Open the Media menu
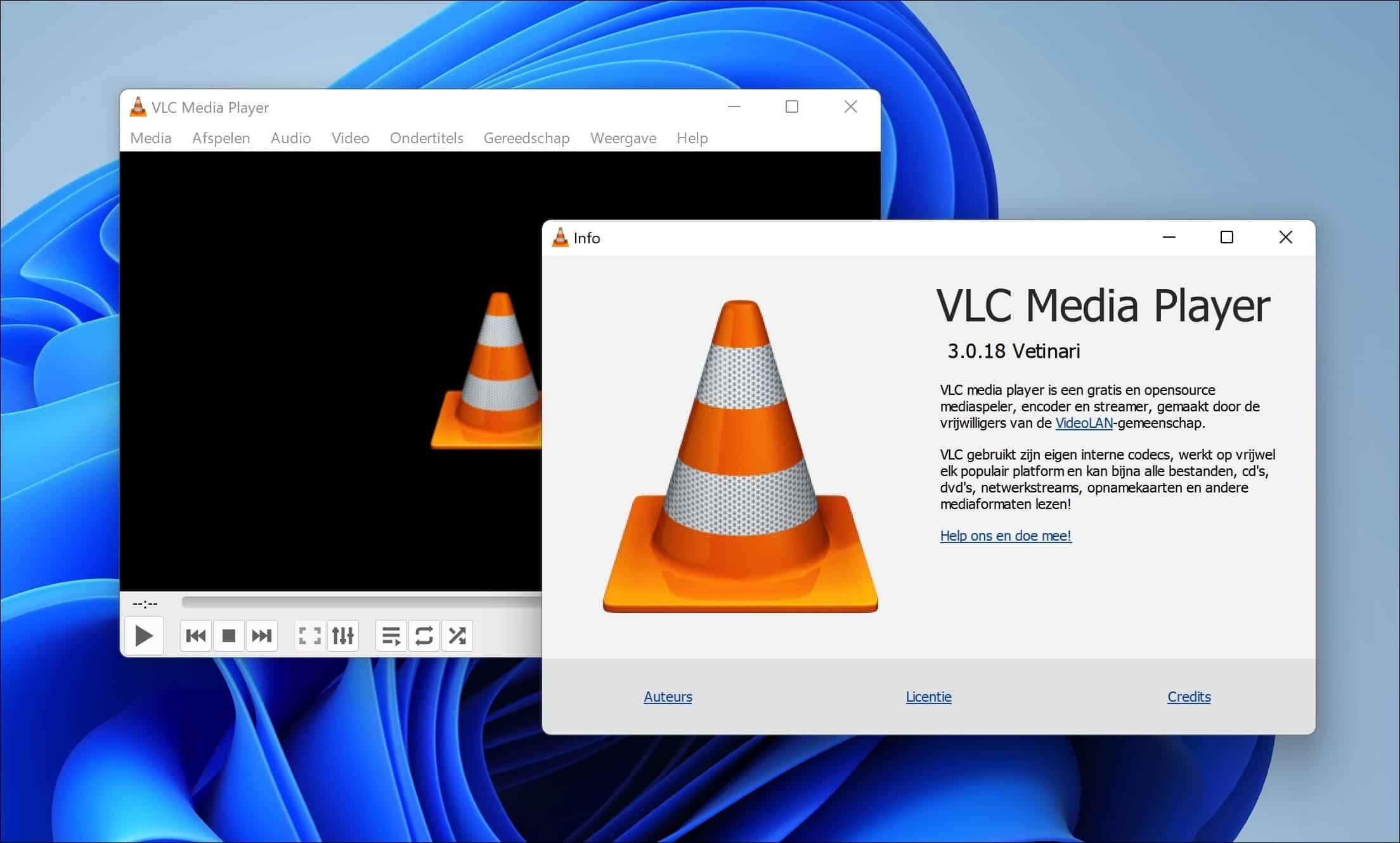The width and height of the screenshot is (1400, 843). (x=150, y=138)
